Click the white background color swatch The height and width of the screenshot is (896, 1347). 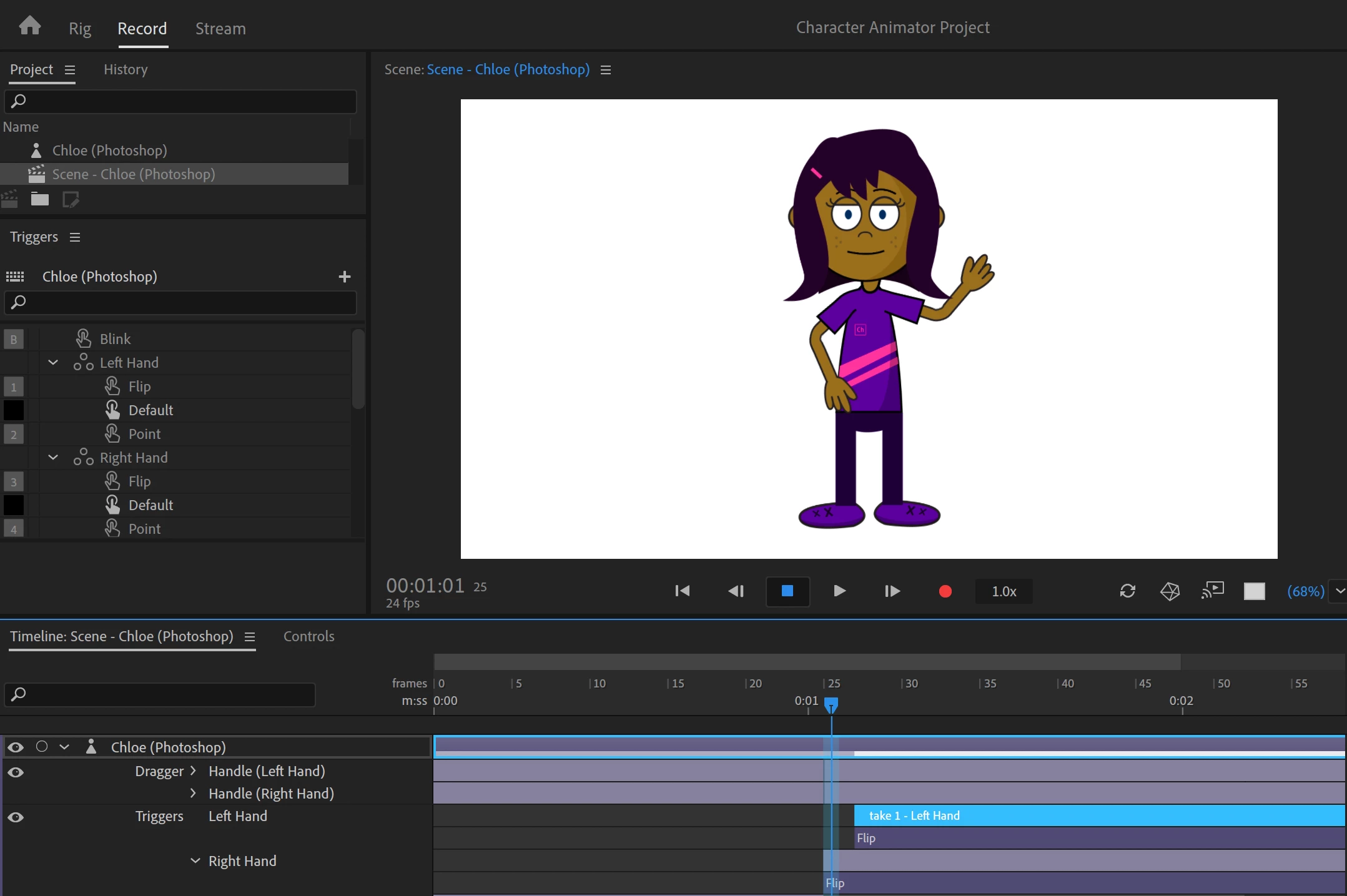click(x=1254, y=591)
